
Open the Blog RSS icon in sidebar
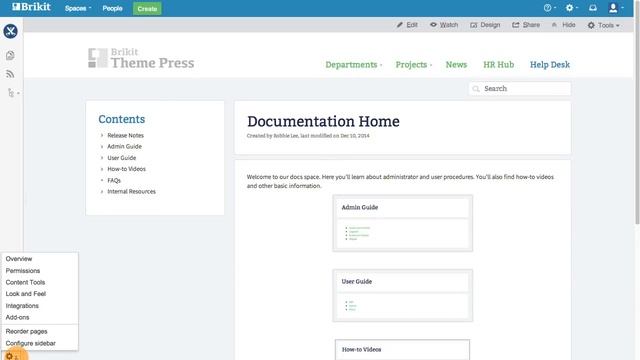click(10, 74)
